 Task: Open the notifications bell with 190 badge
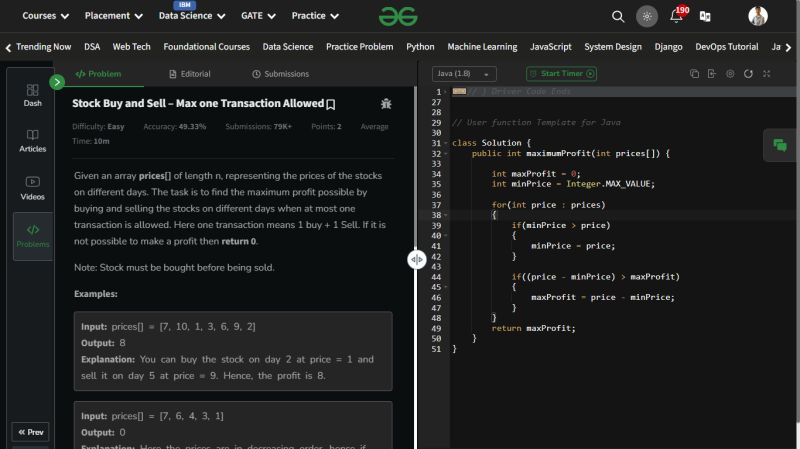click(x=678, y=15)
